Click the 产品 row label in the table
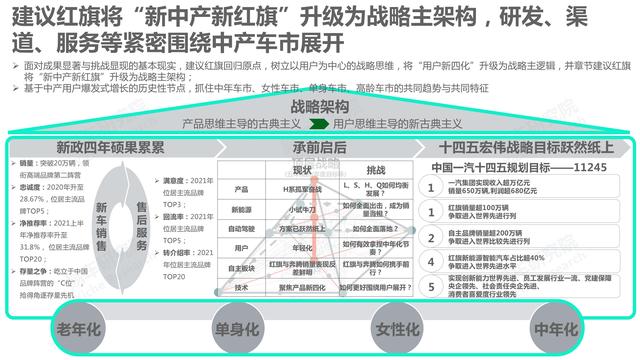The width and height of the screenshot is (640, 360). 242,189
